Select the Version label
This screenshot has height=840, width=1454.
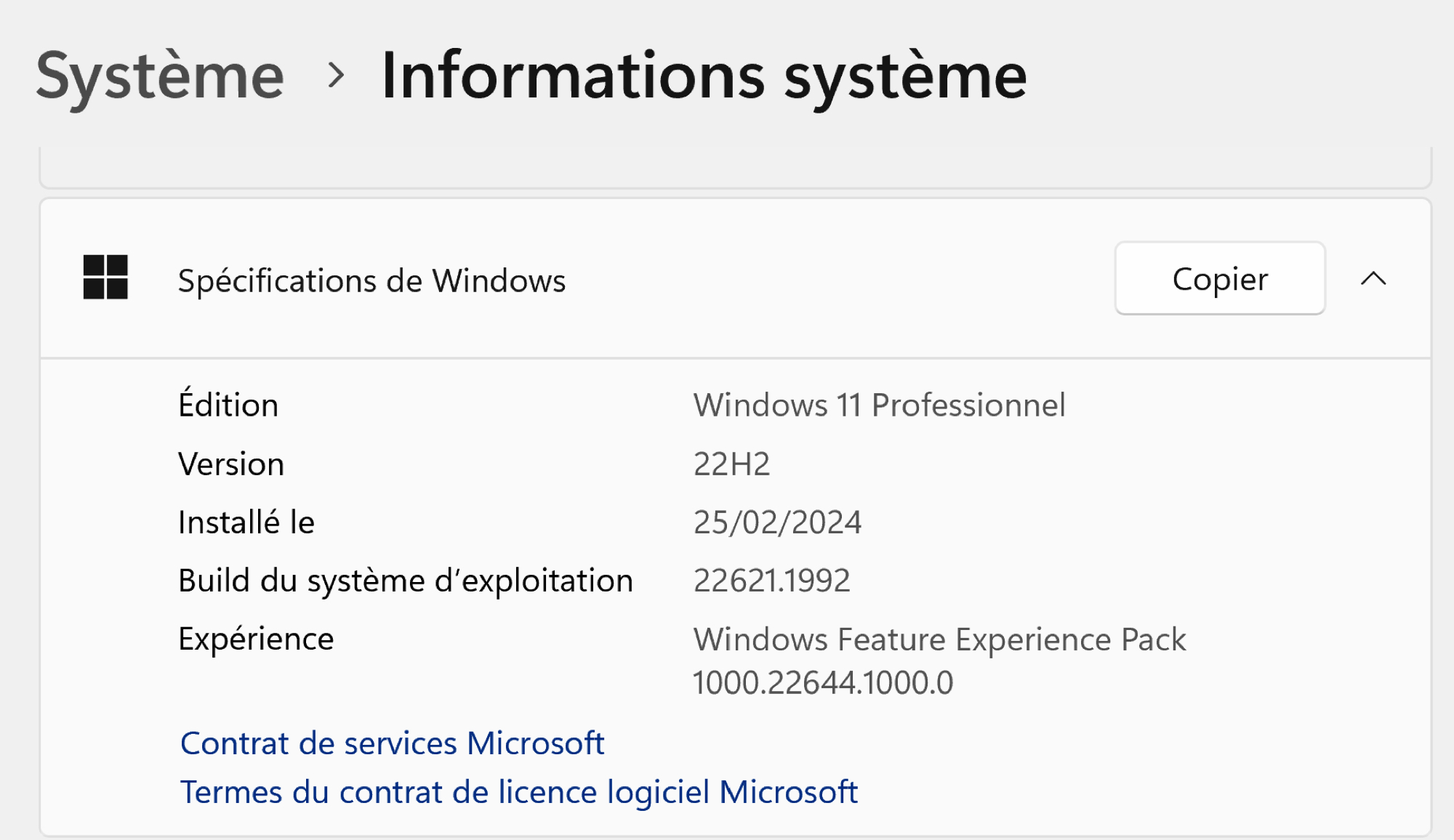coord(231,464)
